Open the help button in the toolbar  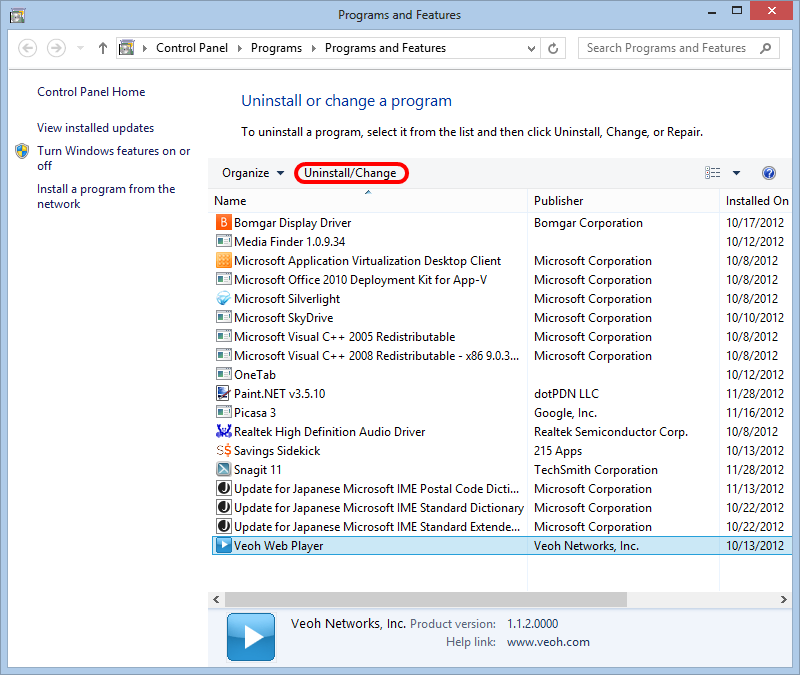point(769,173)
